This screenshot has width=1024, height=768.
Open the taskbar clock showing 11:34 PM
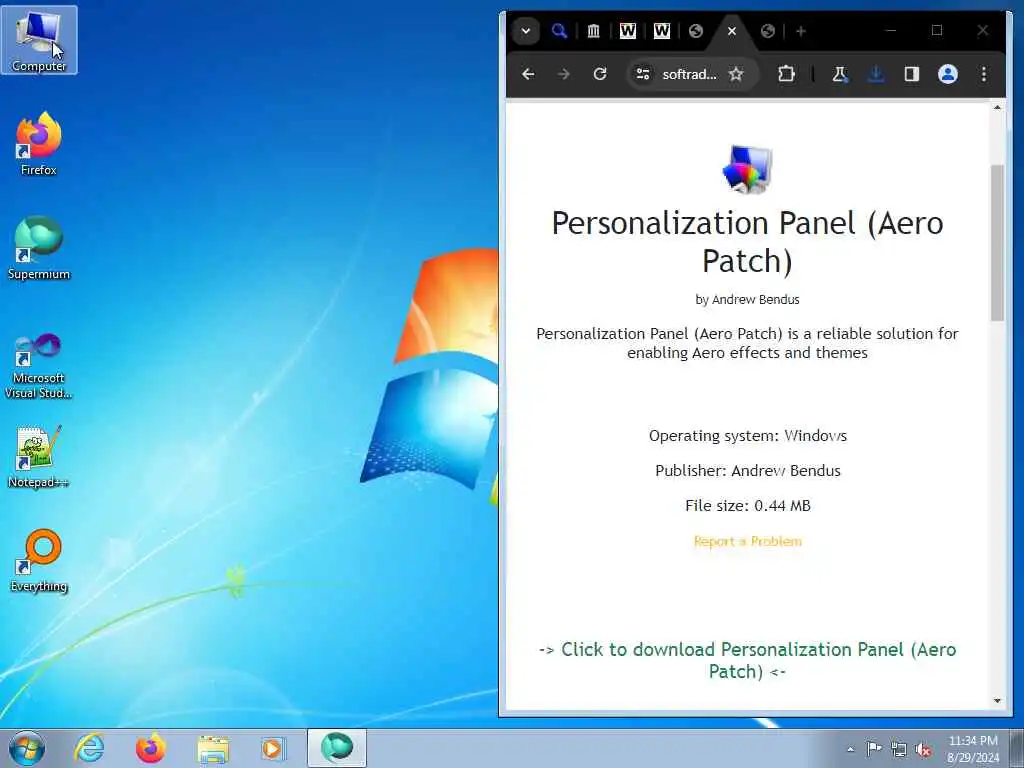tap(973, 749)
